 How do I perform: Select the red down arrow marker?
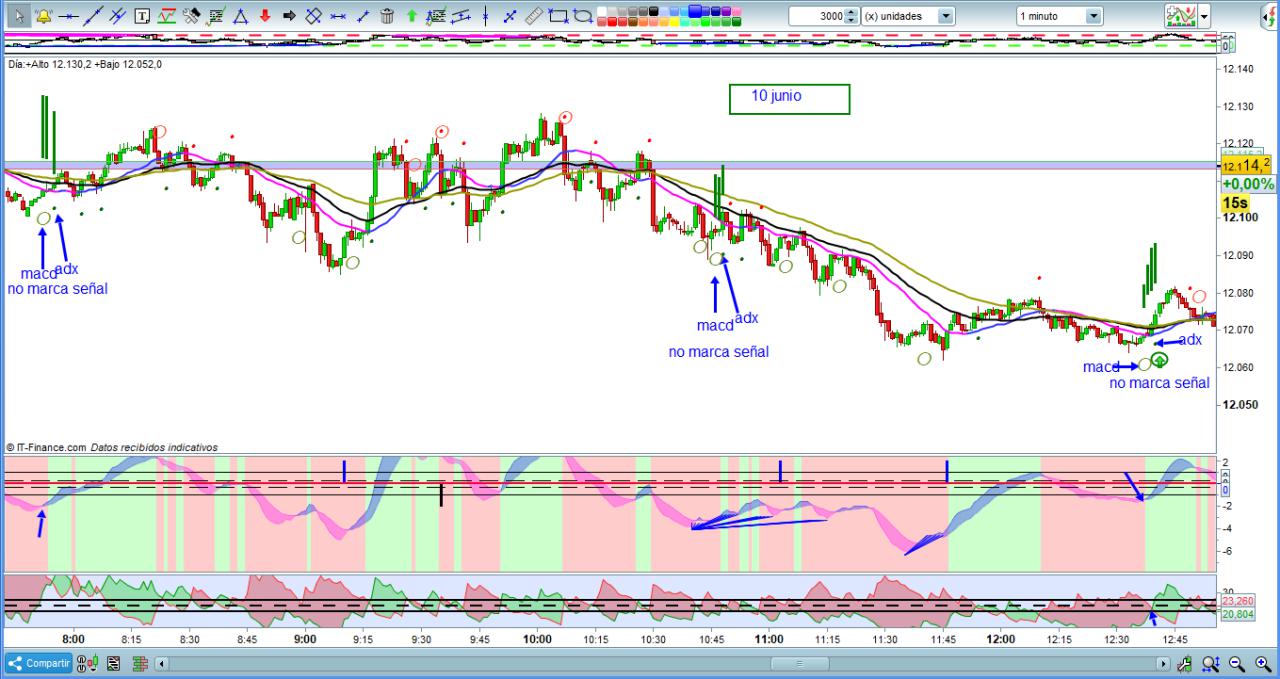(265, 16)
